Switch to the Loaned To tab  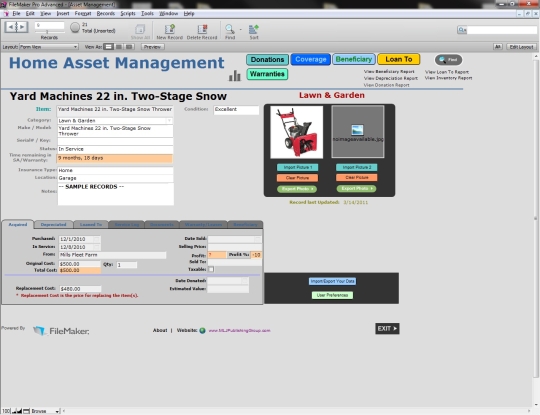click(x=91, y=225)
